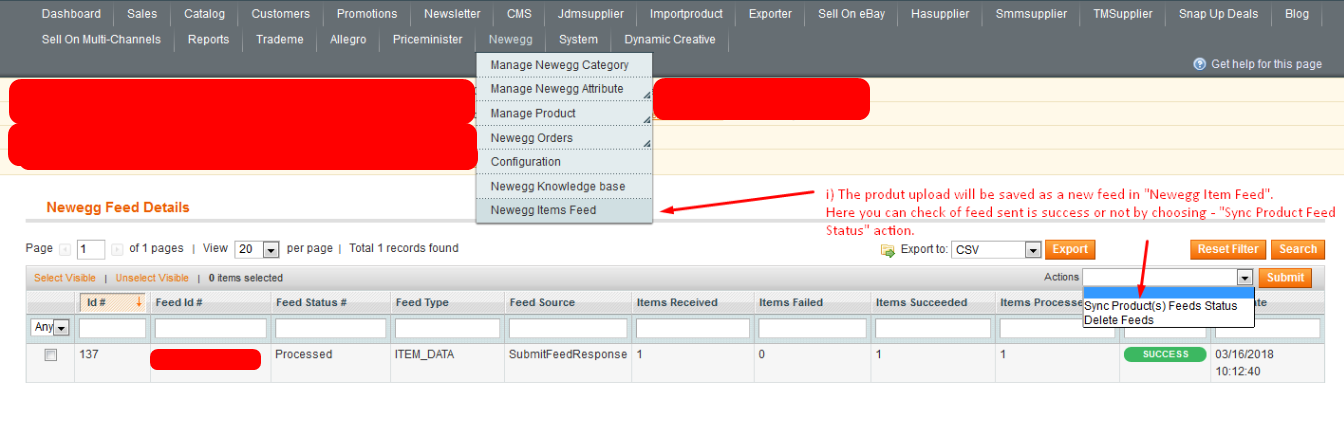Open the Sell On eBay menu

pyautogui.click(x=851, y=14)
